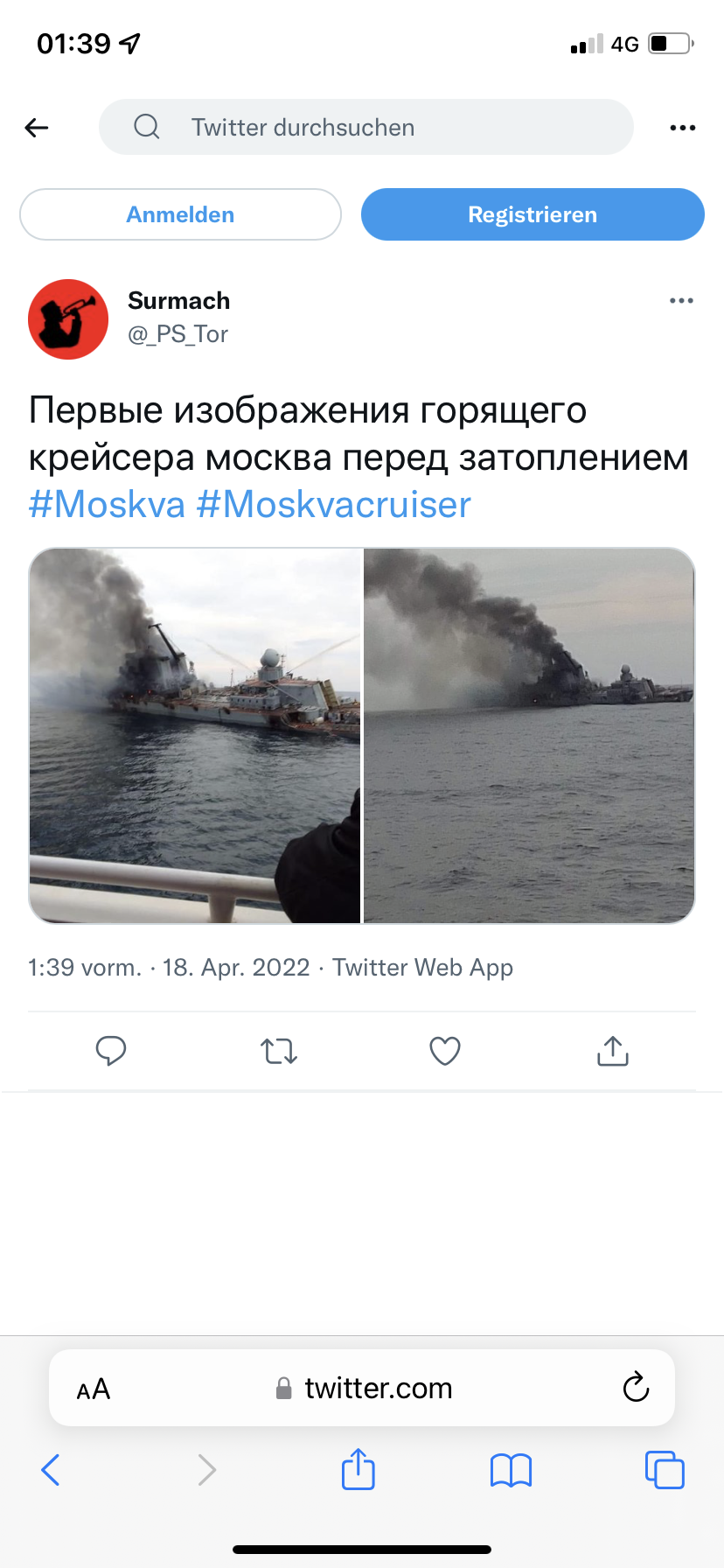The image size is (724, 1568).
Task: Open the three-dot menu next to search bar
Action: pyautogui.click(x=682, y=128)
